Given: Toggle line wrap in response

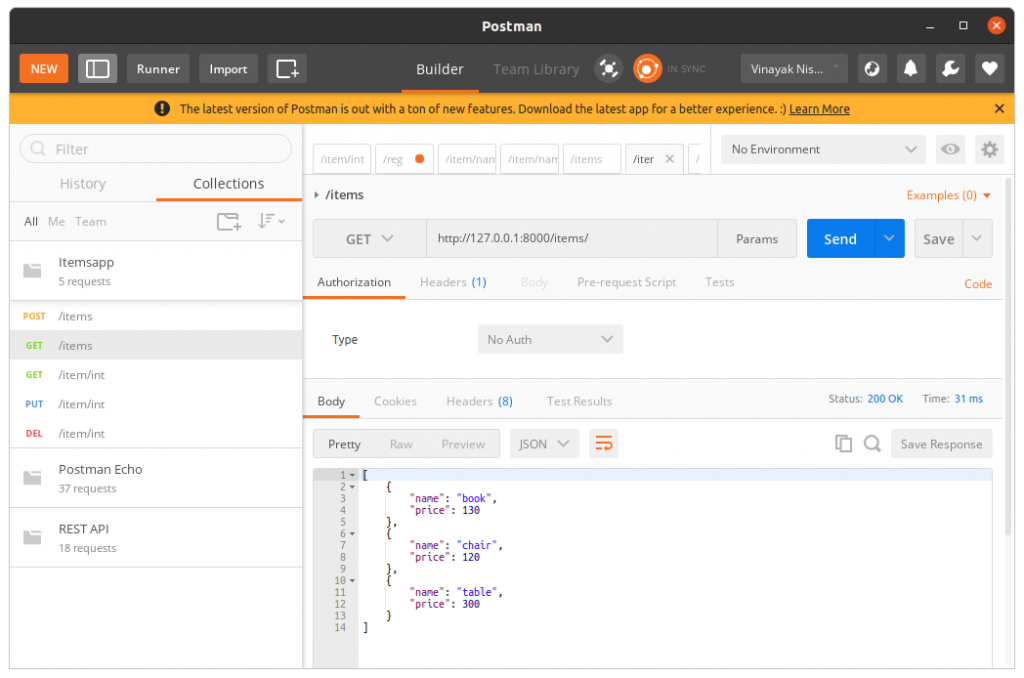Looking at the screenshot, I should point(604,444).
